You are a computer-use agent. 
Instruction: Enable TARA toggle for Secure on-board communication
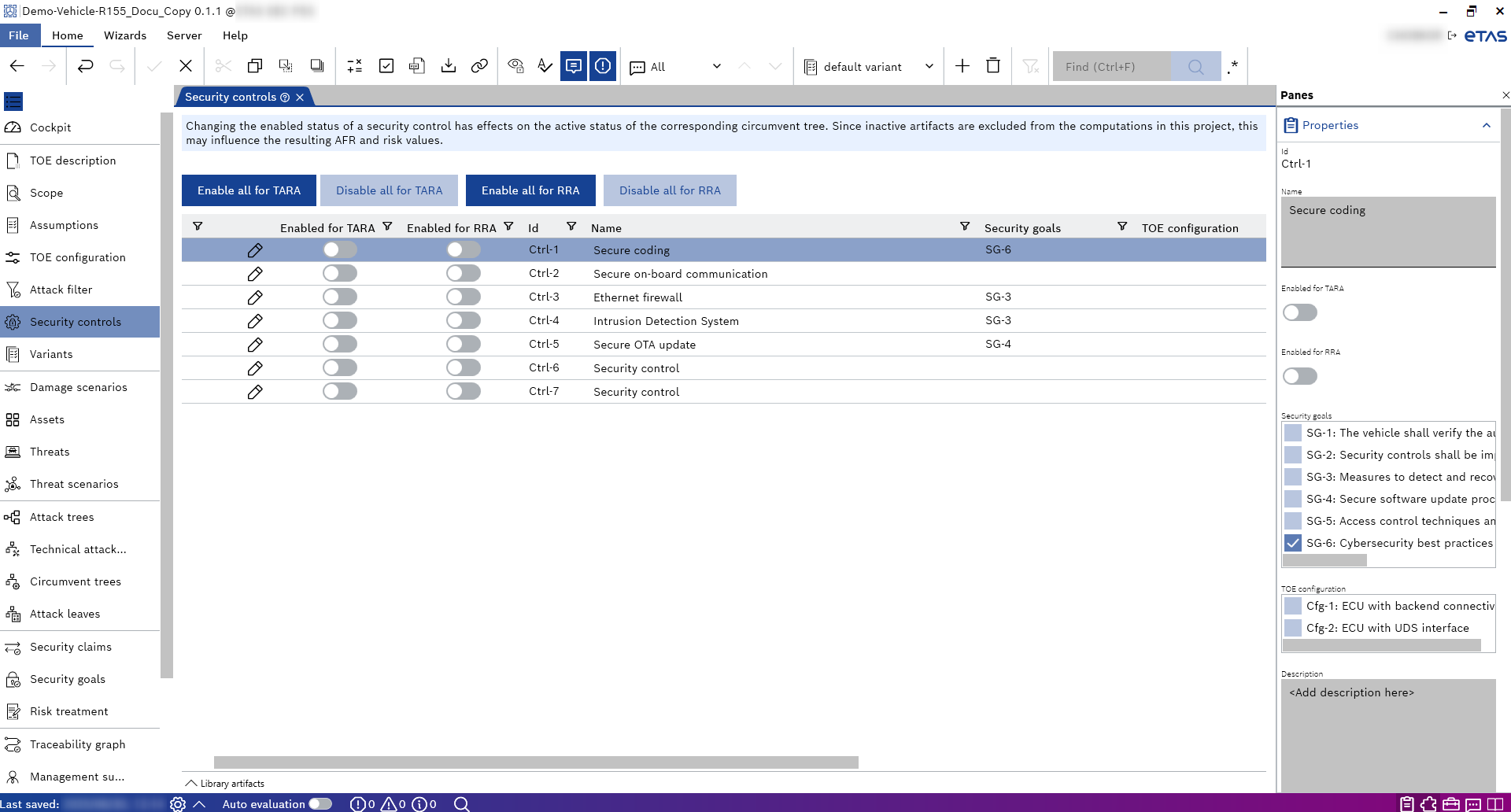[340, 274]
